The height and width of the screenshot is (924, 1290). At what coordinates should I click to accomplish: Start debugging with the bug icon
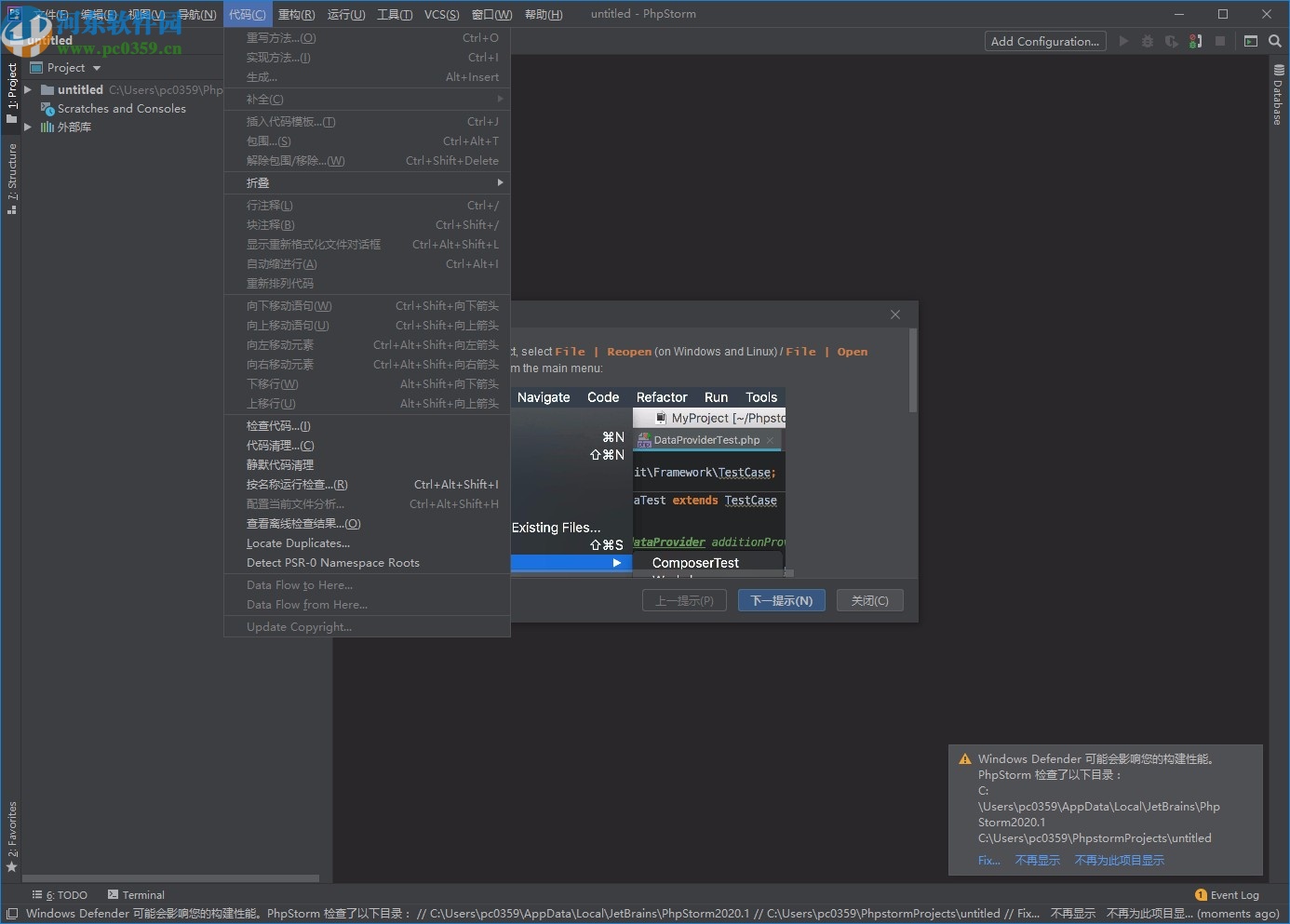click(x=1147, y=41)
